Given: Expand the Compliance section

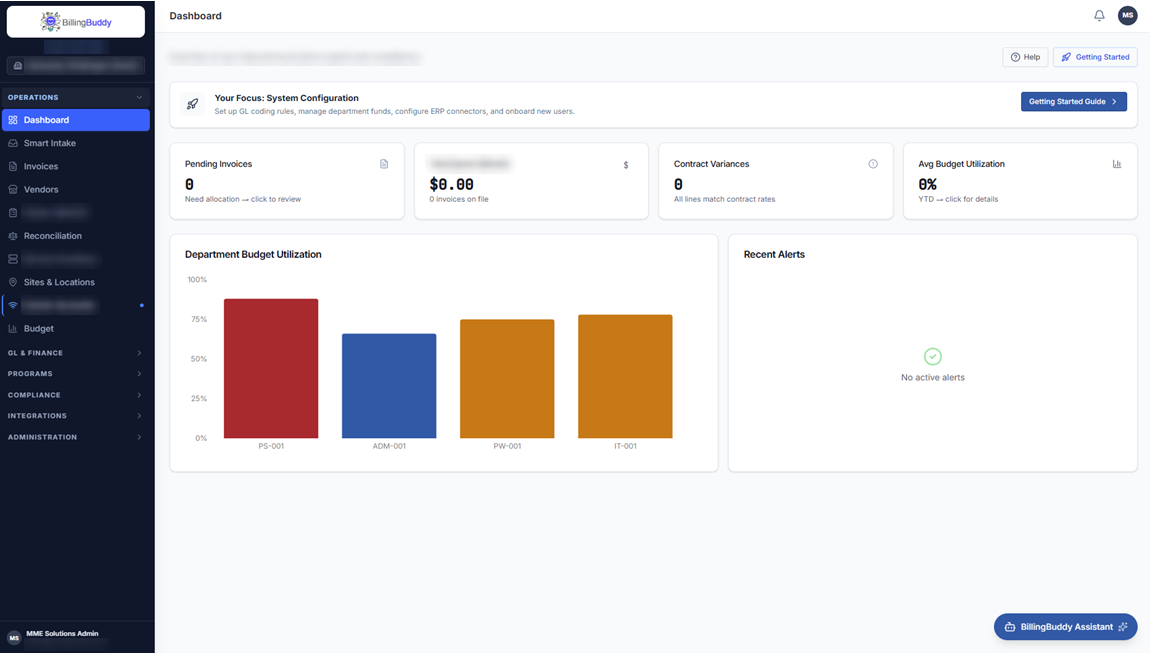Looking at the screenshot, I should click(x=75, y=395).
